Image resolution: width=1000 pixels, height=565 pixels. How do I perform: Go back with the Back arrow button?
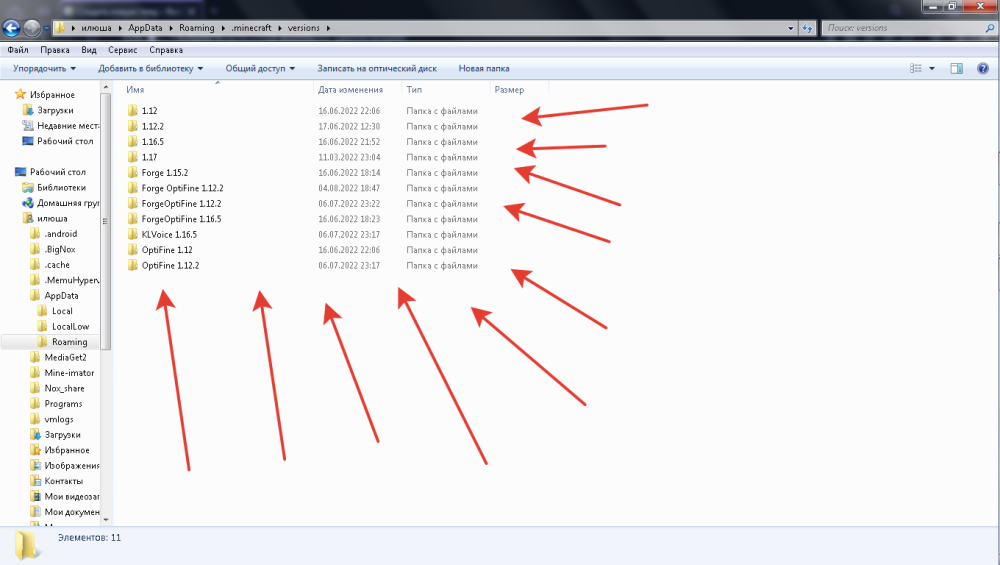pos(11,28)
